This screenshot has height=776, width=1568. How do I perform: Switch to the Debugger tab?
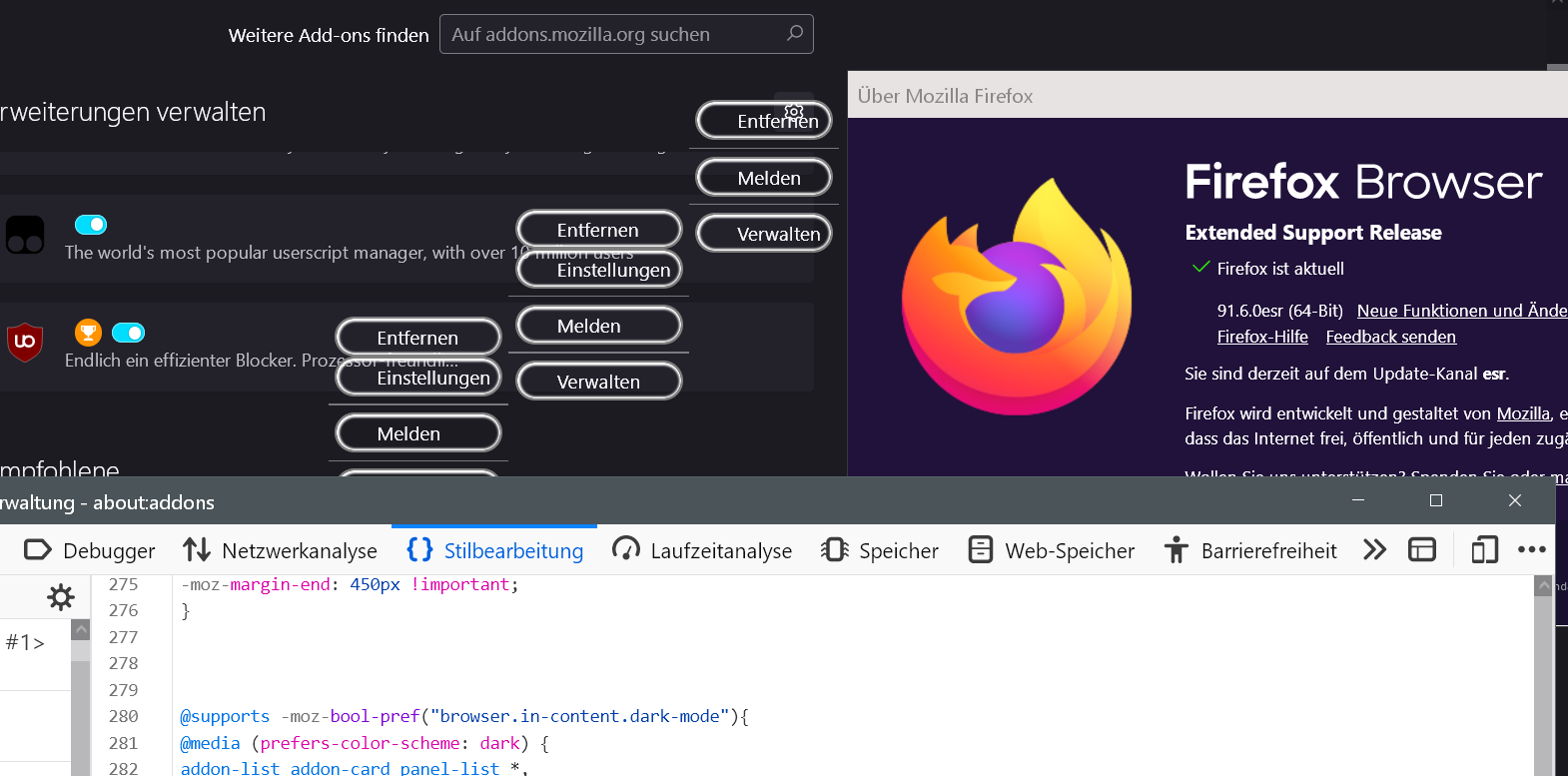click(89, 550)
